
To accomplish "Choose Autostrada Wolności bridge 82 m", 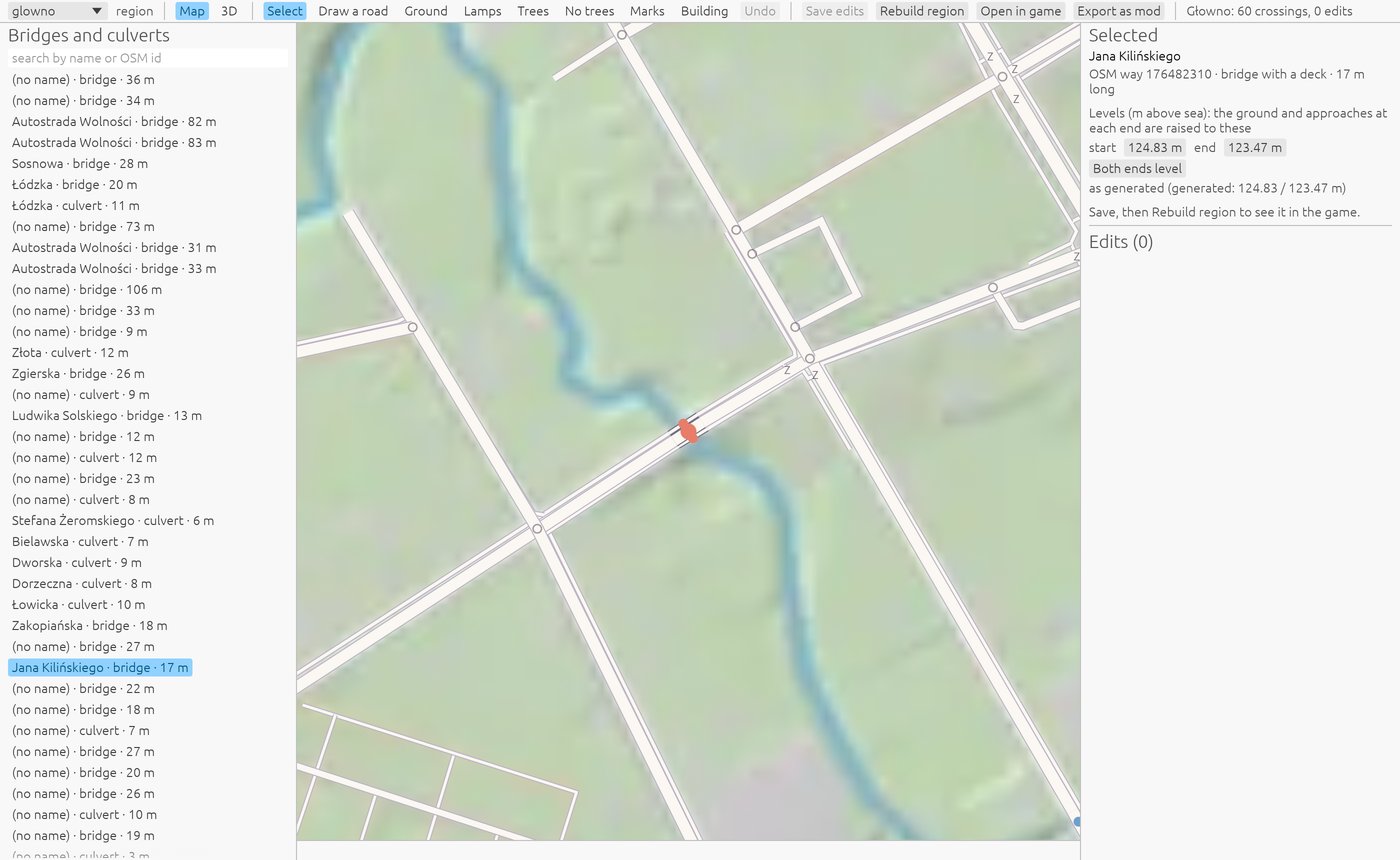I will tap(114, 122).
